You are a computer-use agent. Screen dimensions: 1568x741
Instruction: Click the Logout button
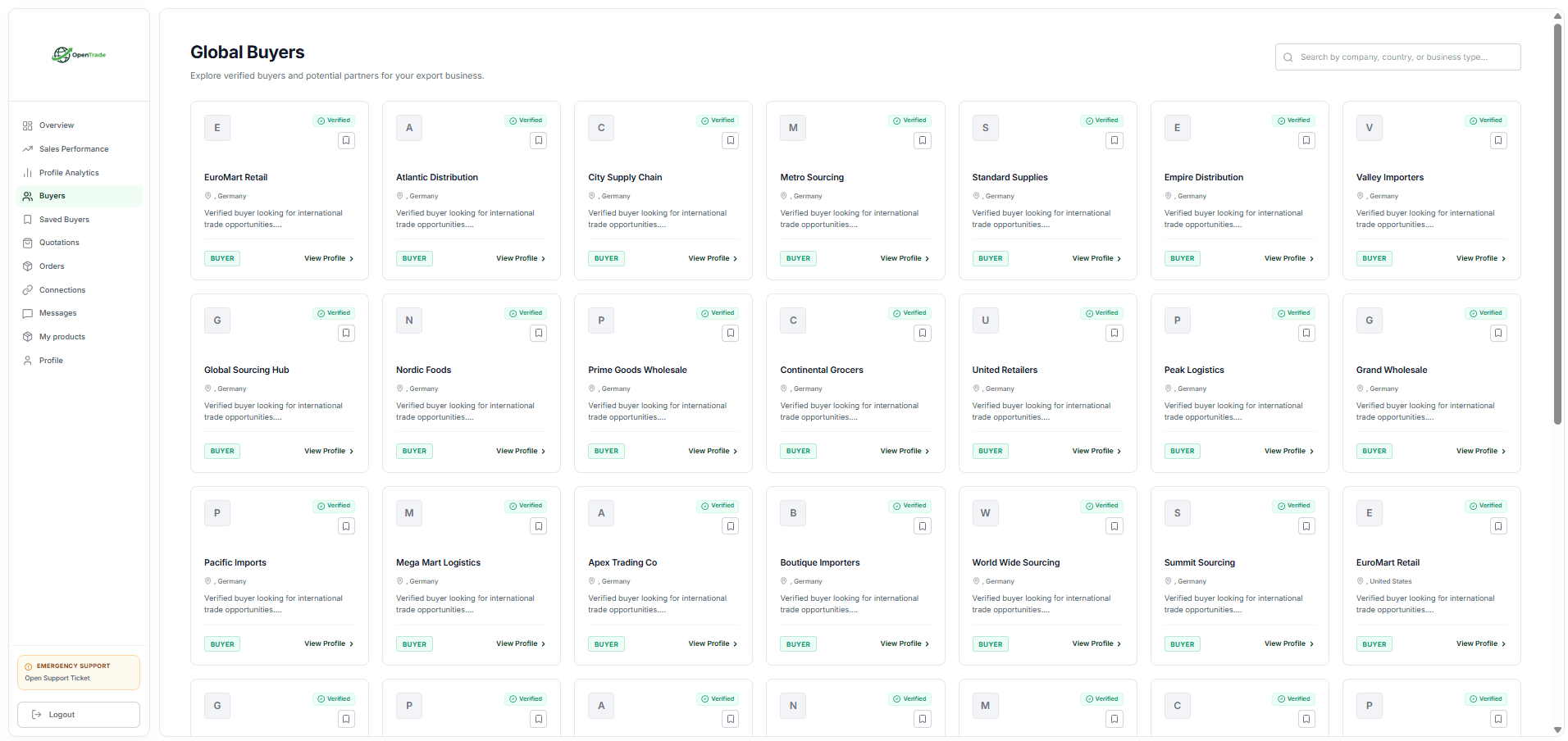point(79,715)
